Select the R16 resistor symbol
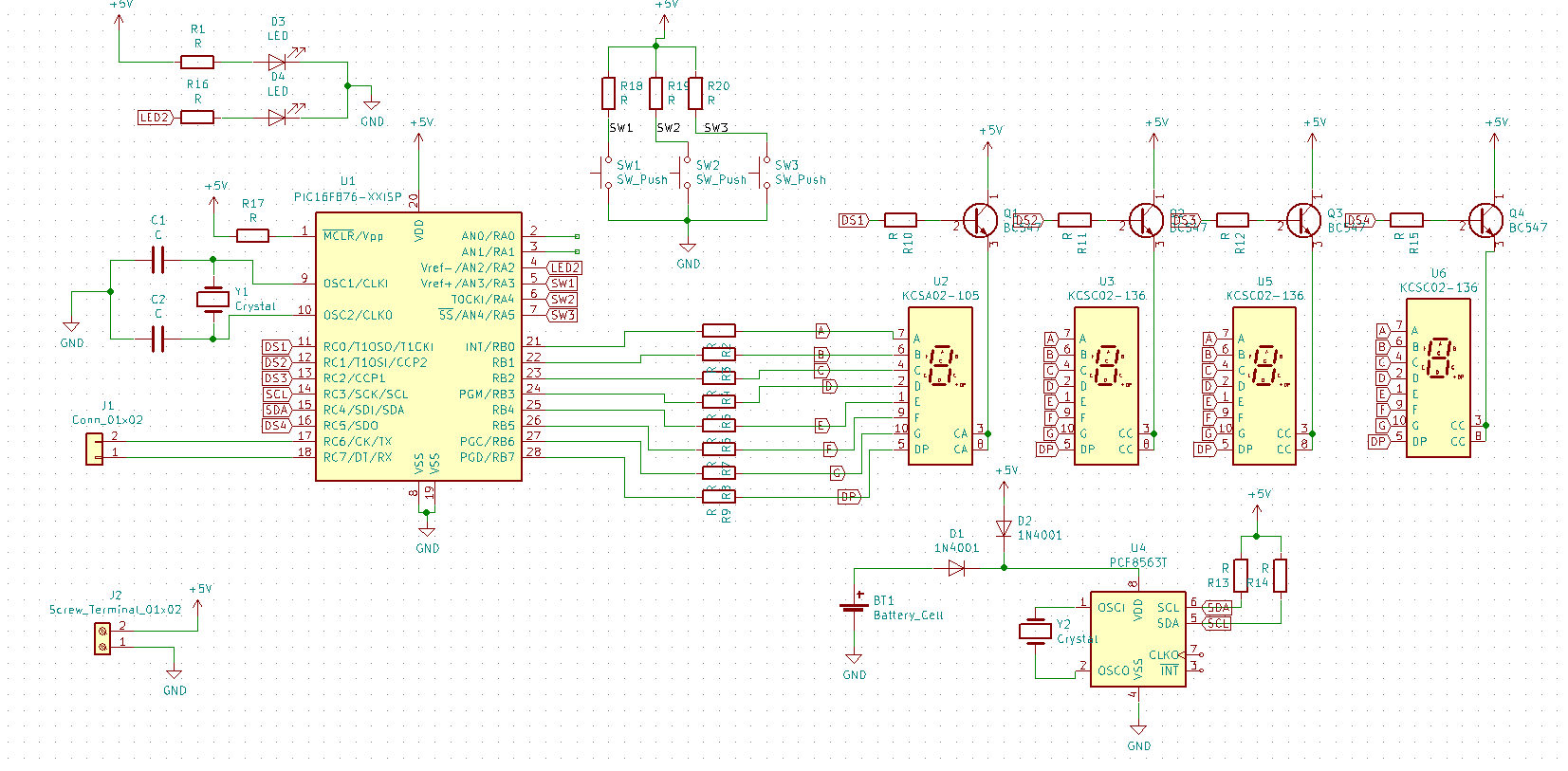 pyautogui.click(x=197, y=118)
